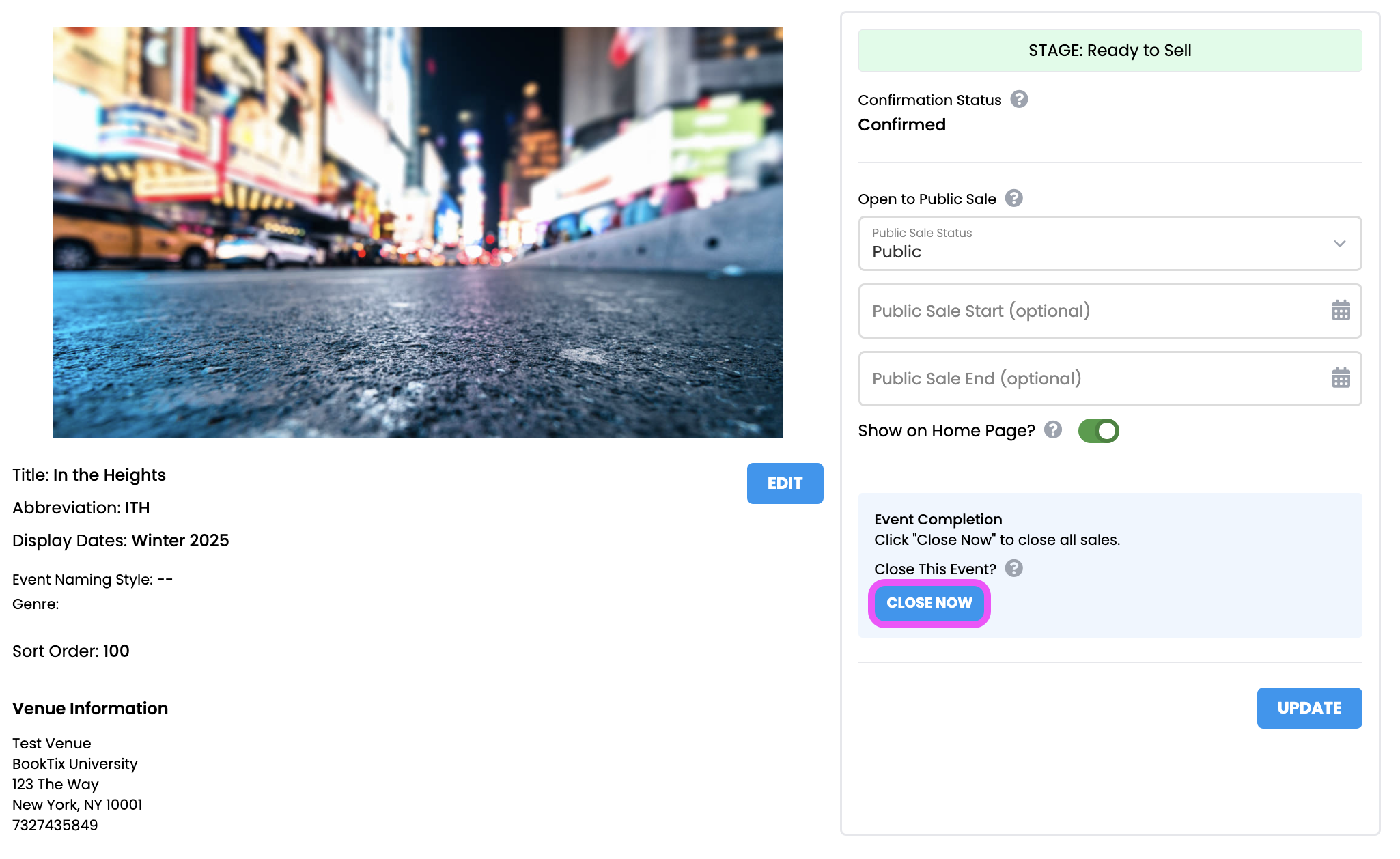Focus Public Sale Start field
Viewport: 1400px width, 859px height.
(1110, 311)
